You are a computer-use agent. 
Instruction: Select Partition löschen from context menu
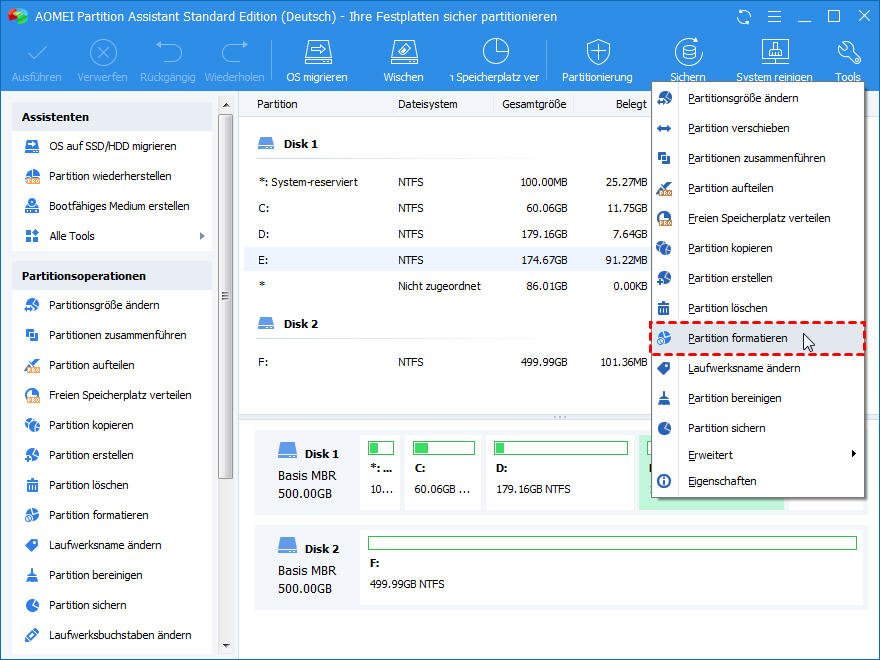[727, 308]
